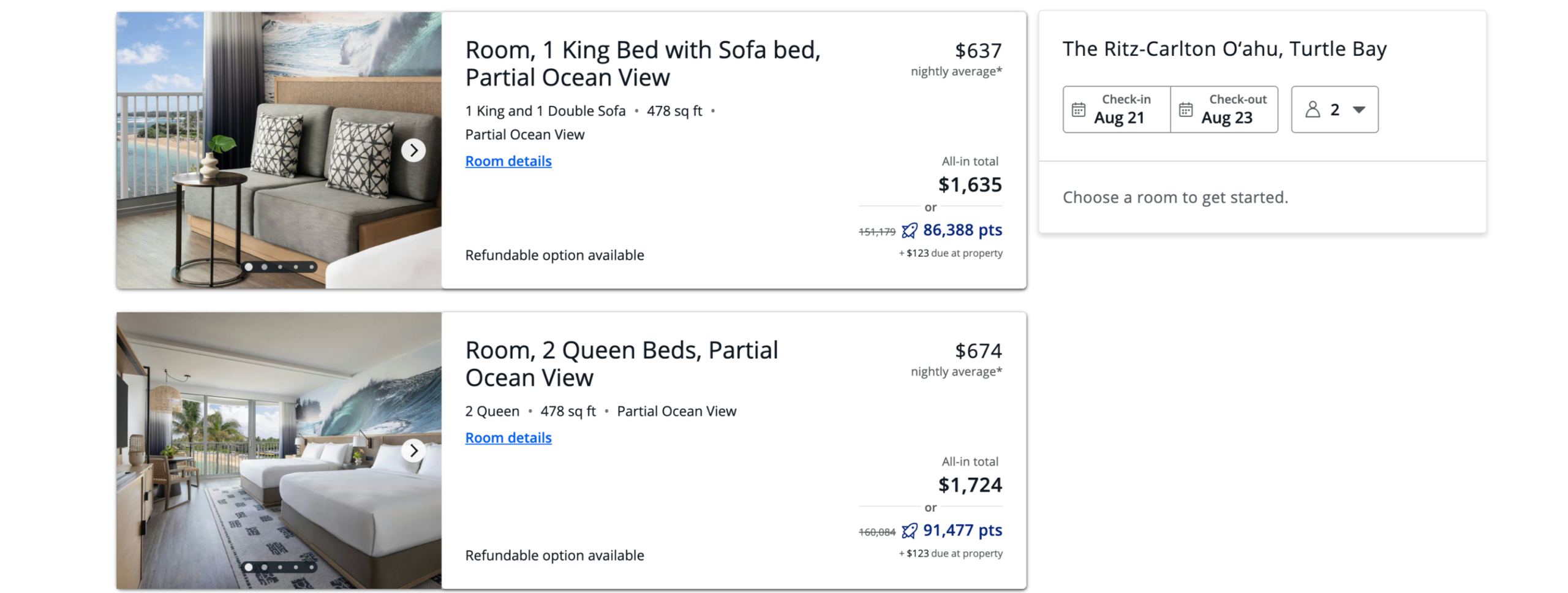Advance King Bed room photo with next arrow
This screenshot has height=593, width=1568.
point(413,150)
